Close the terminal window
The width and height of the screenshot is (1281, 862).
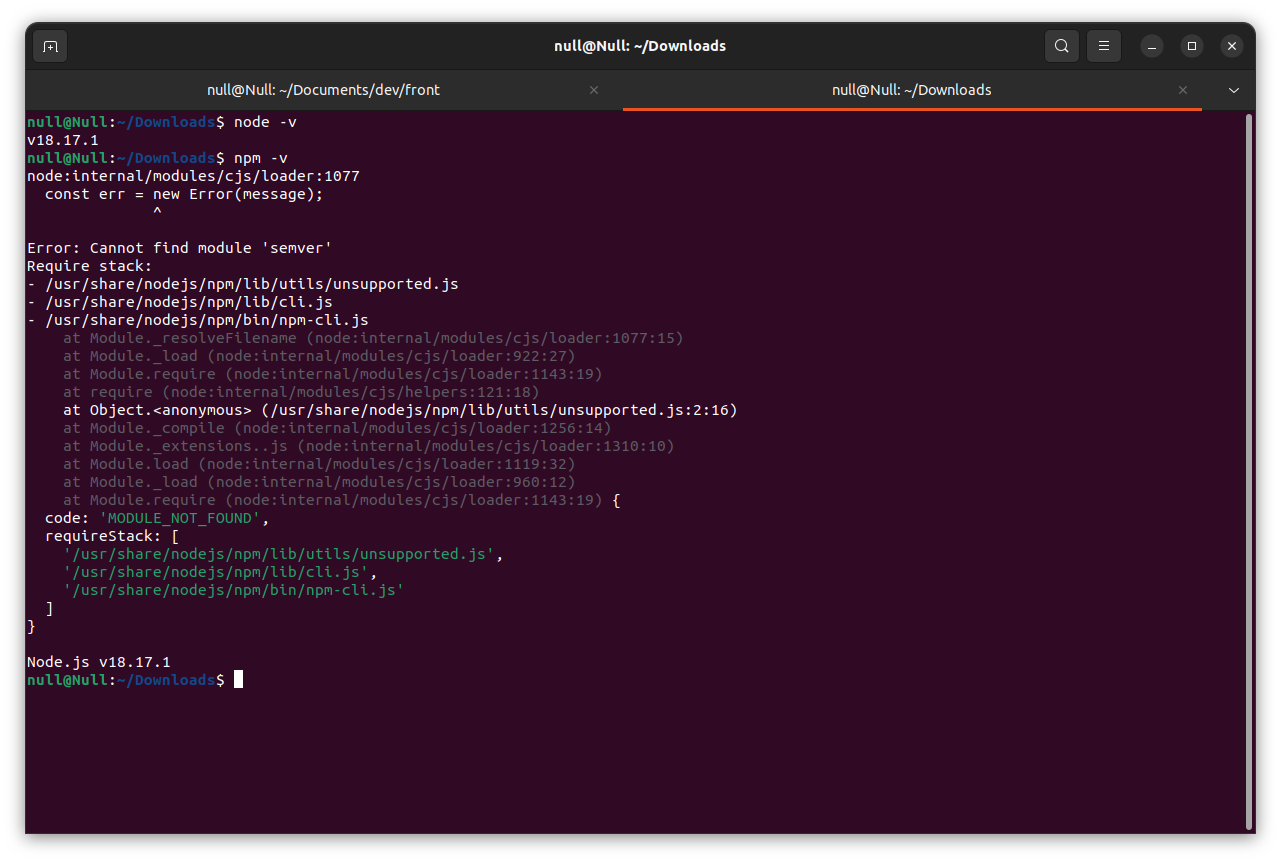click(x=1232, y=46)
